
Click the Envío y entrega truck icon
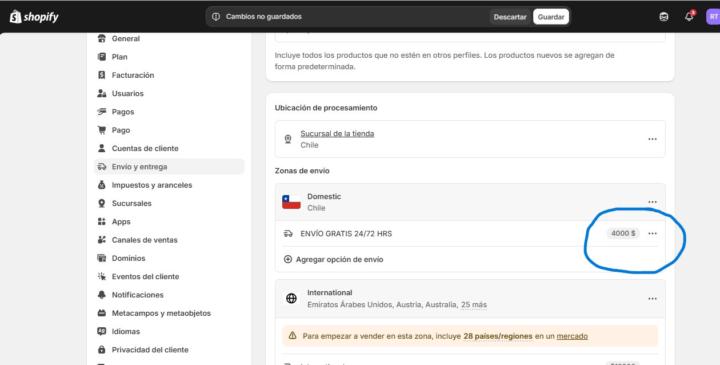coord(101,167)
